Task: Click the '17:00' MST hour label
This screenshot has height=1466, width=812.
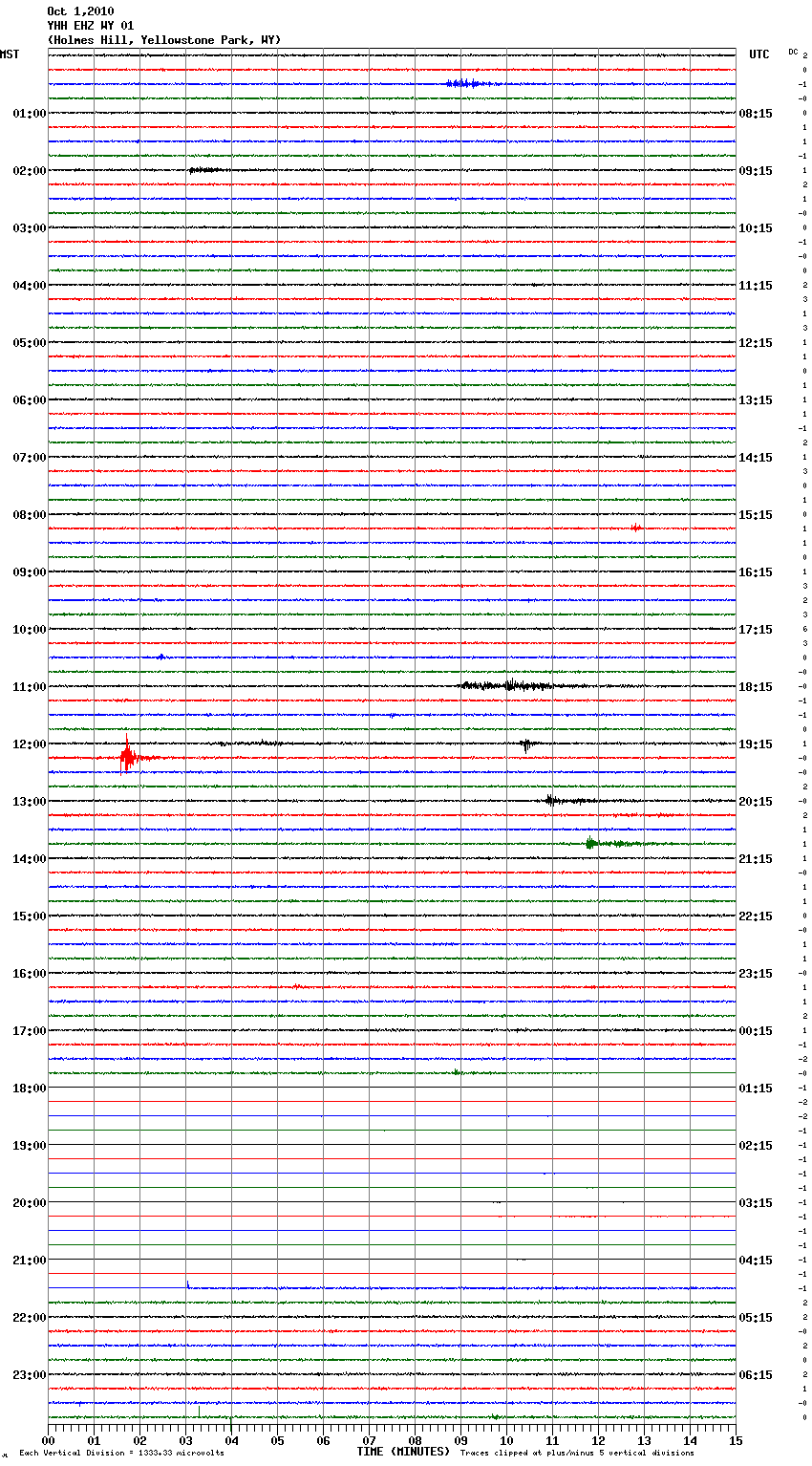Action: [29, 1031]
